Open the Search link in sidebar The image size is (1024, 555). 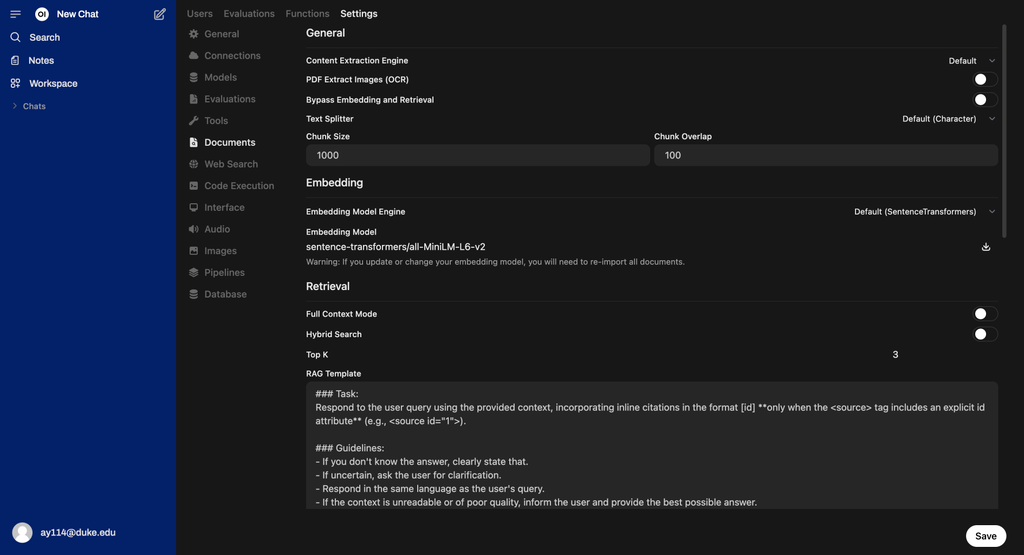pyautogui.click(x=44, y=37)
